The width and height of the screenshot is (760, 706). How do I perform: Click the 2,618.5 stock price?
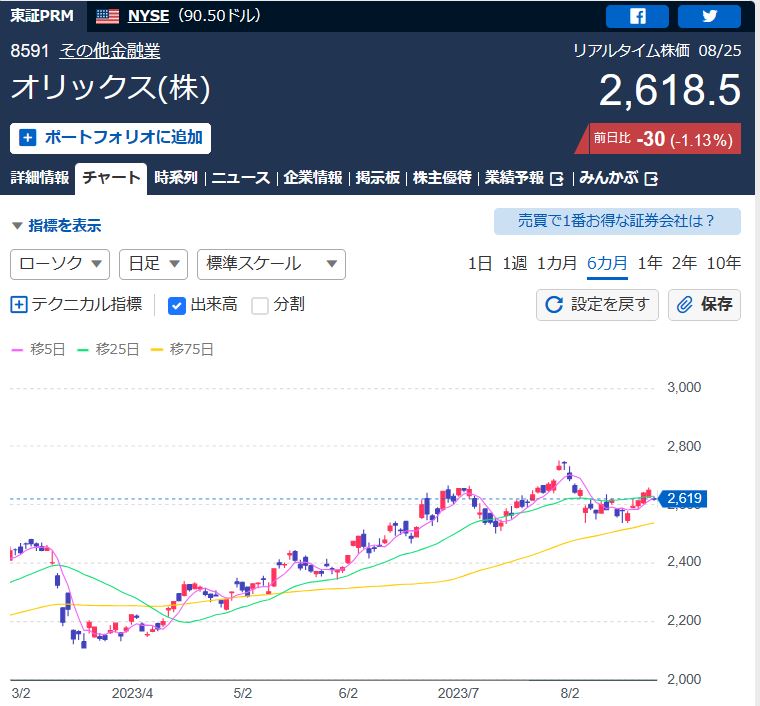(x=670, y=90)
